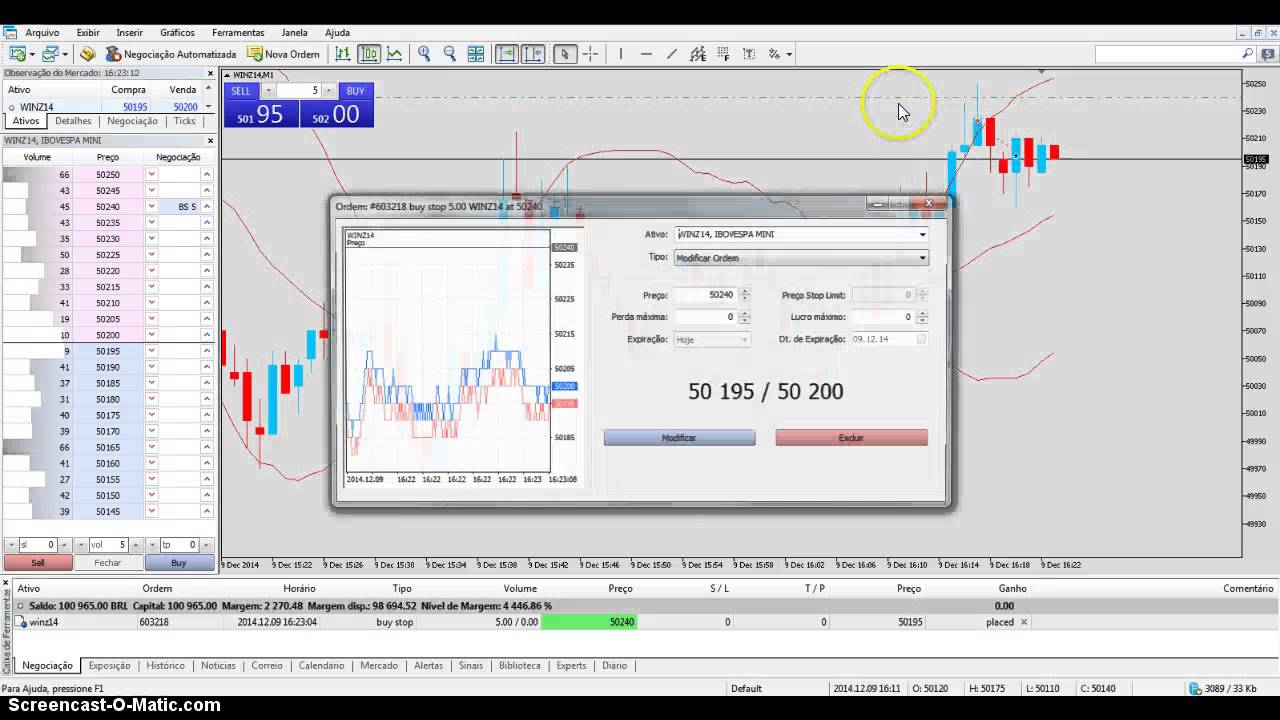Open the Gráficos menu
Viewport: 1280px width, 720px height.
pos(177,33)
